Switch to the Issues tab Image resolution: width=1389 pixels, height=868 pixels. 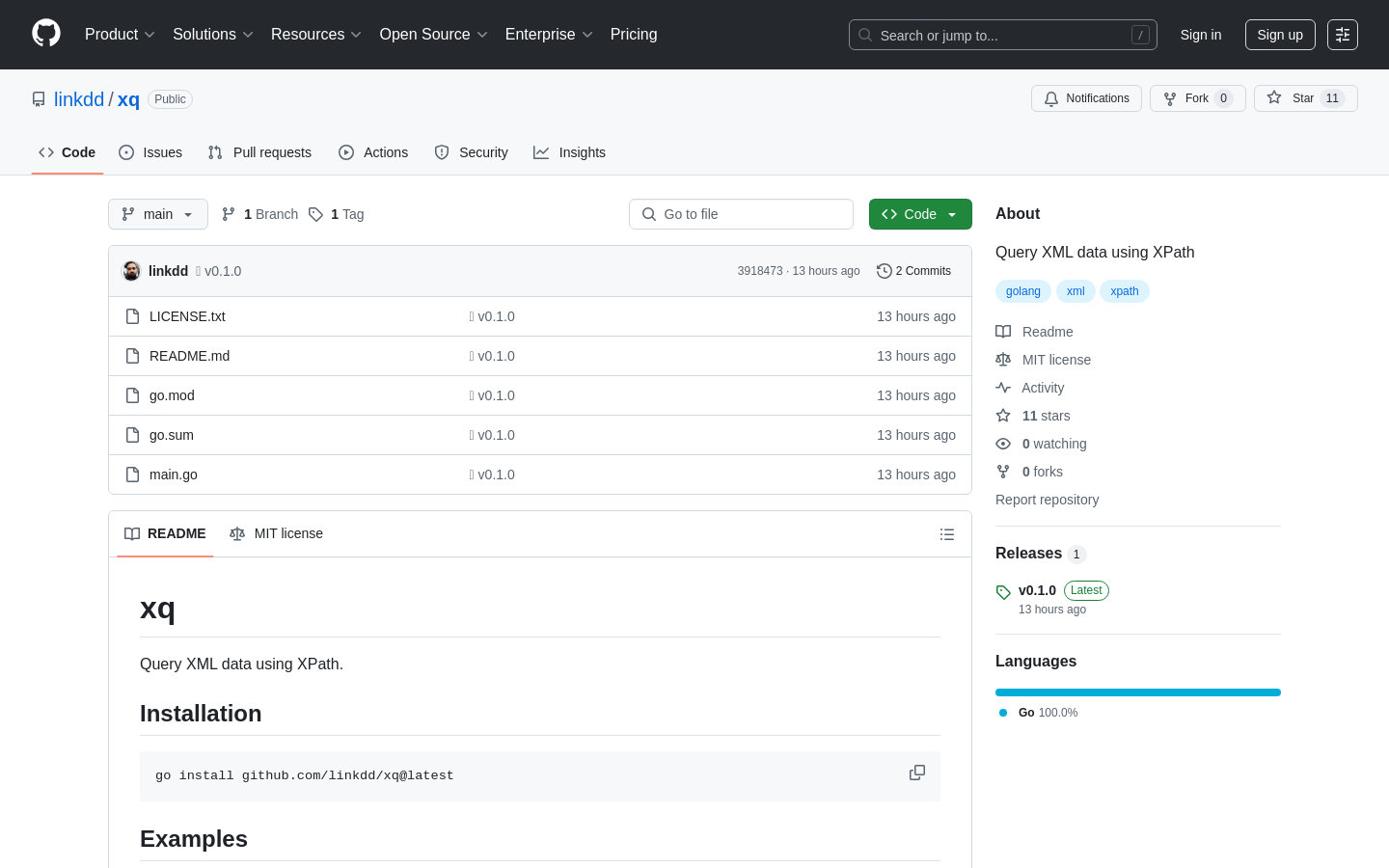point(150,152)
